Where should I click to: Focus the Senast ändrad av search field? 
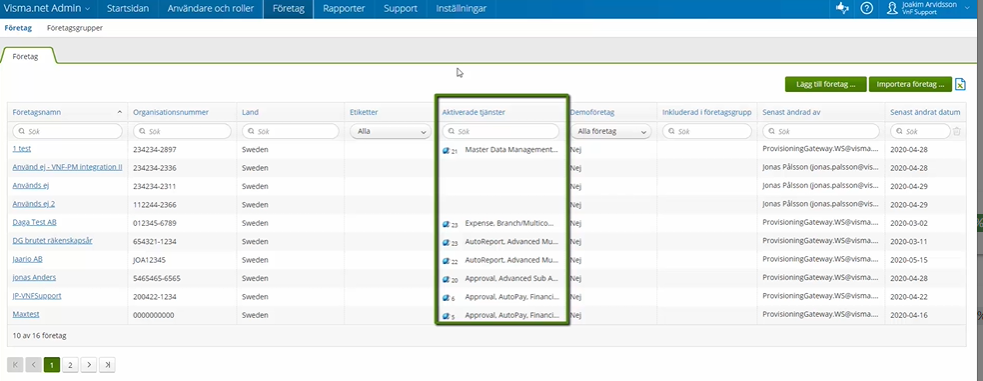click(x=820, y=132)
